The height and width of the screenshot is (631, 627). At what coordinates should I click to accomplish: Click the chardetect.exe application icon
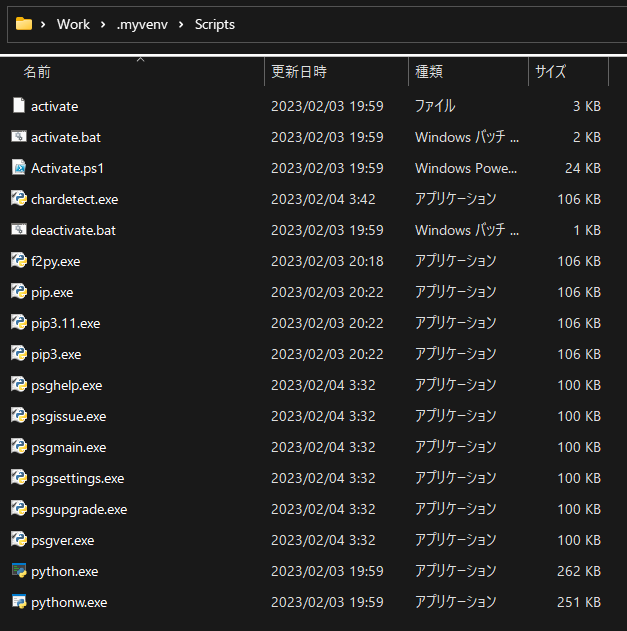pos(18,199)
